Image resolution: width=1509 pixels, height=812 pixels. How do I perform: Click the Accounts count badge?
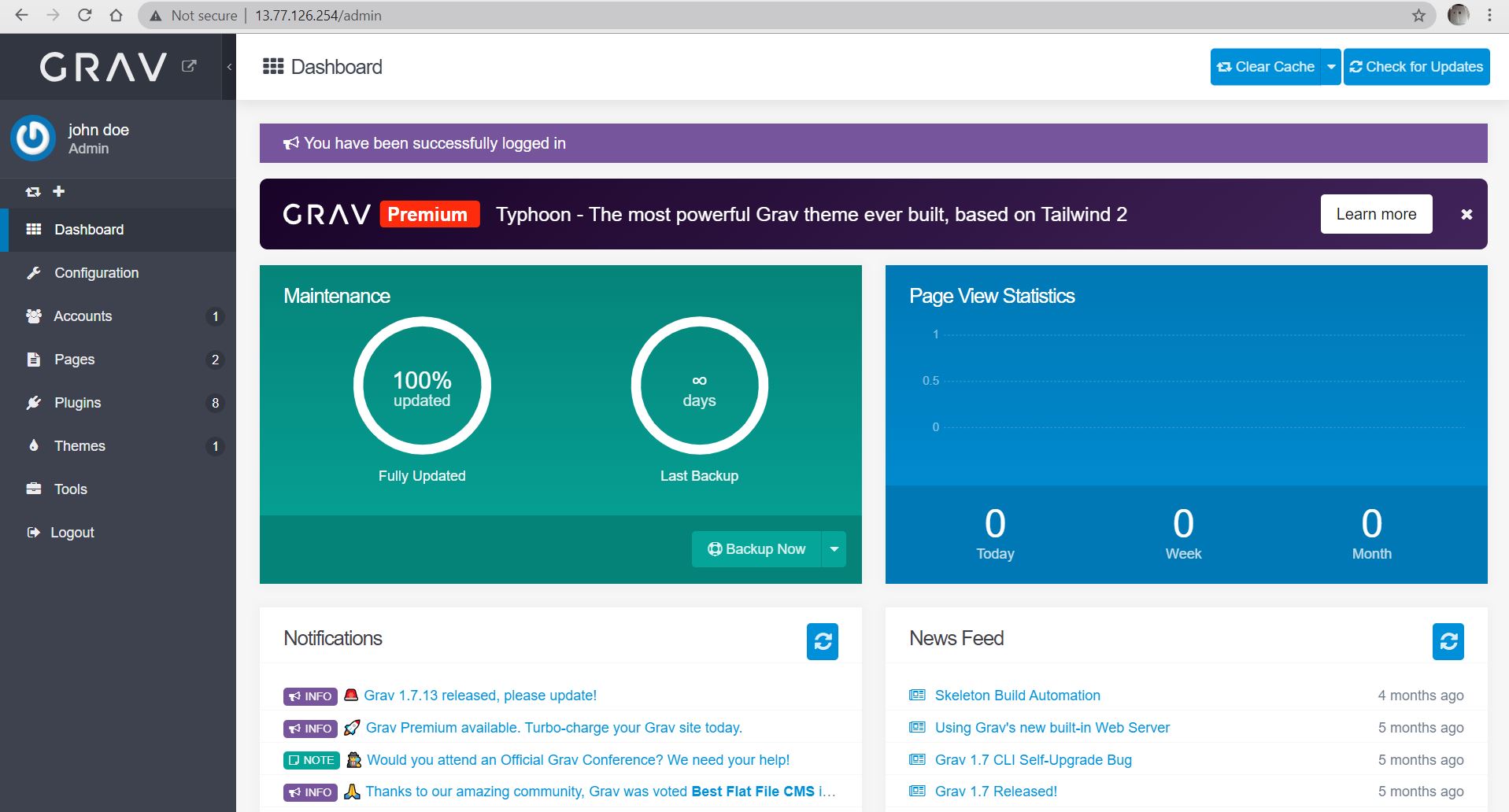(x=215, y=316)
